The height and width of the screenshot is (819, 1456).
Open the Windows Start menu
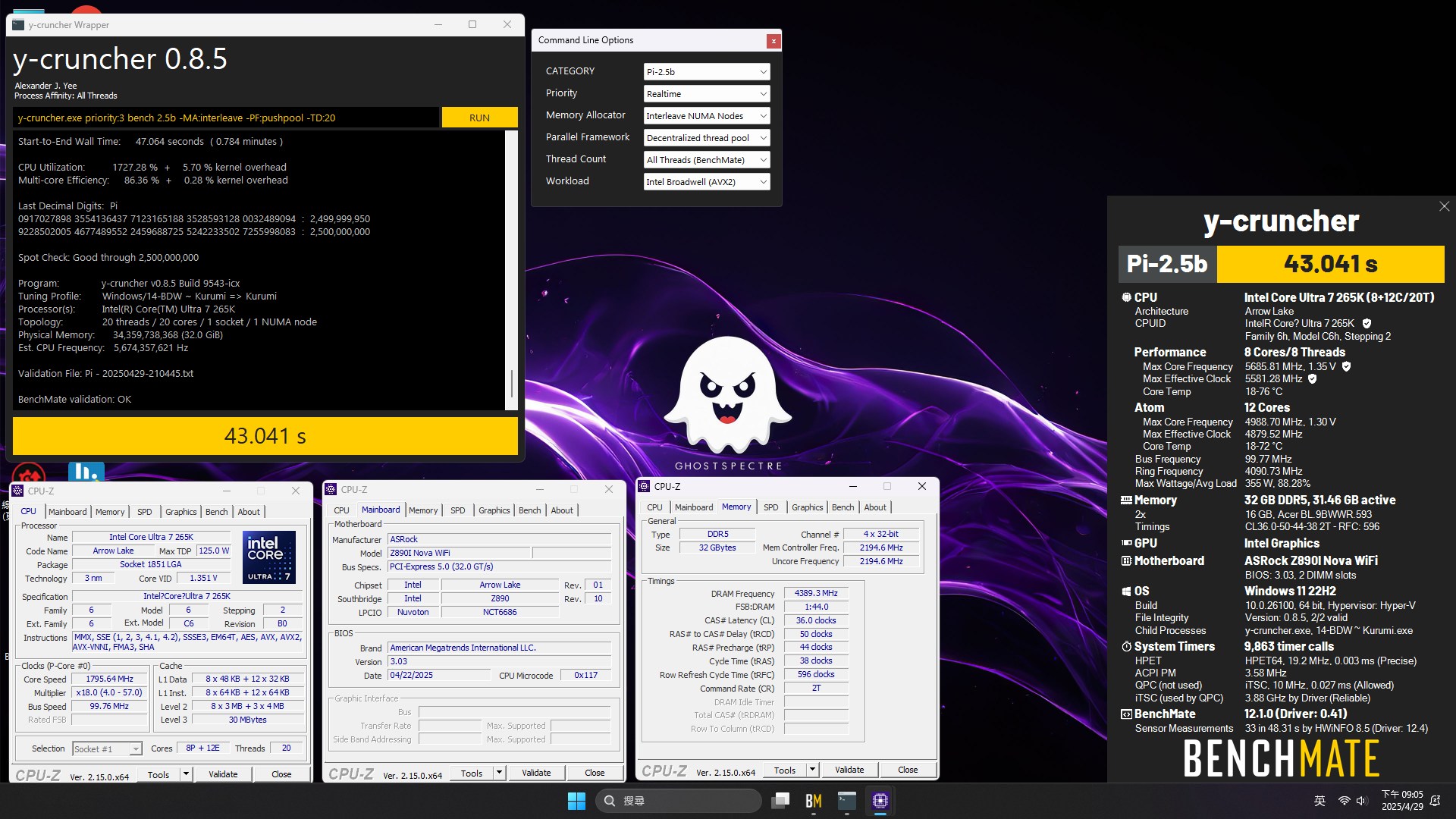pyautogui.click(x=576, y=801)
